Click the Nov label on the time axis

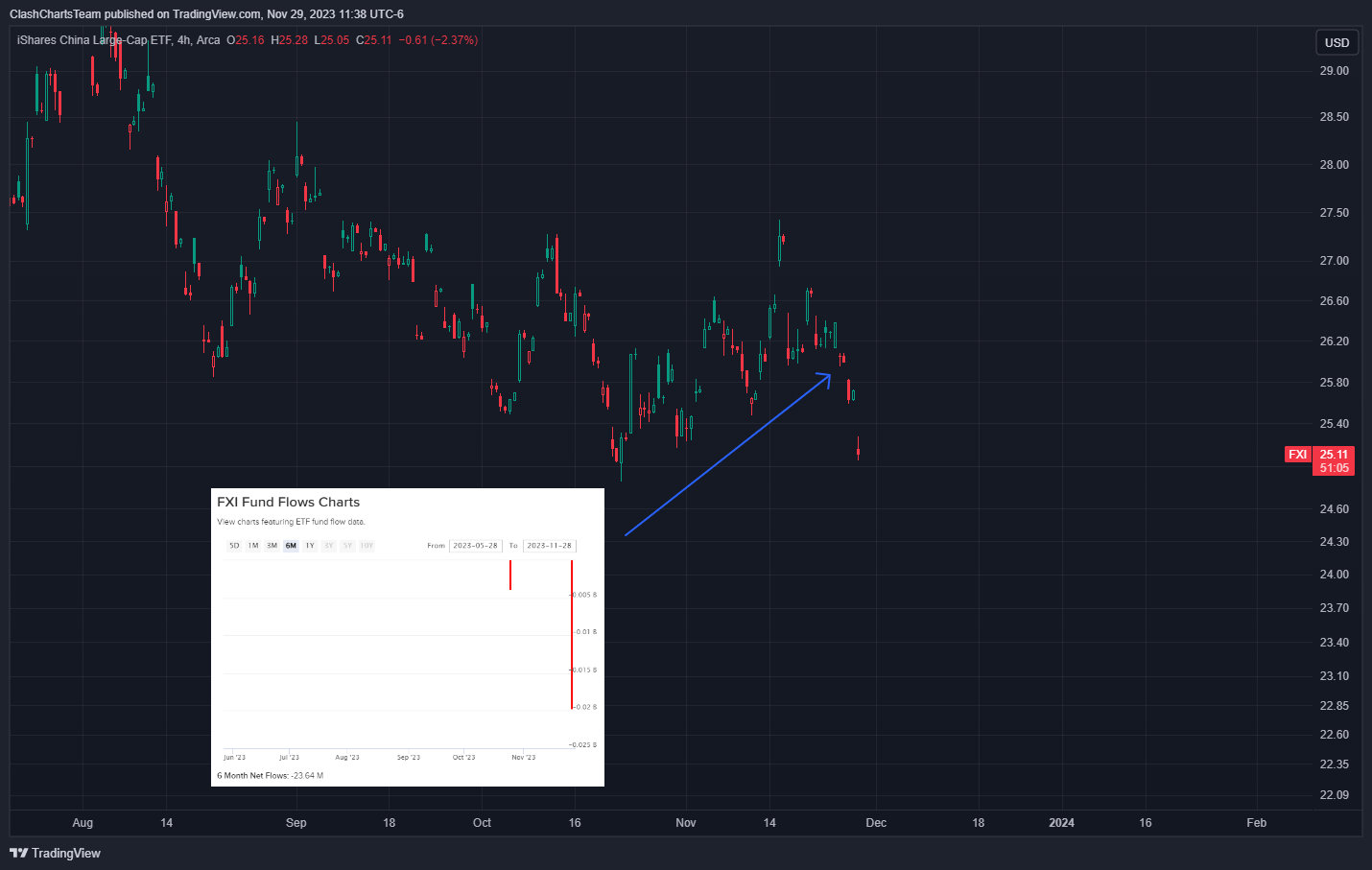[686, 823]
